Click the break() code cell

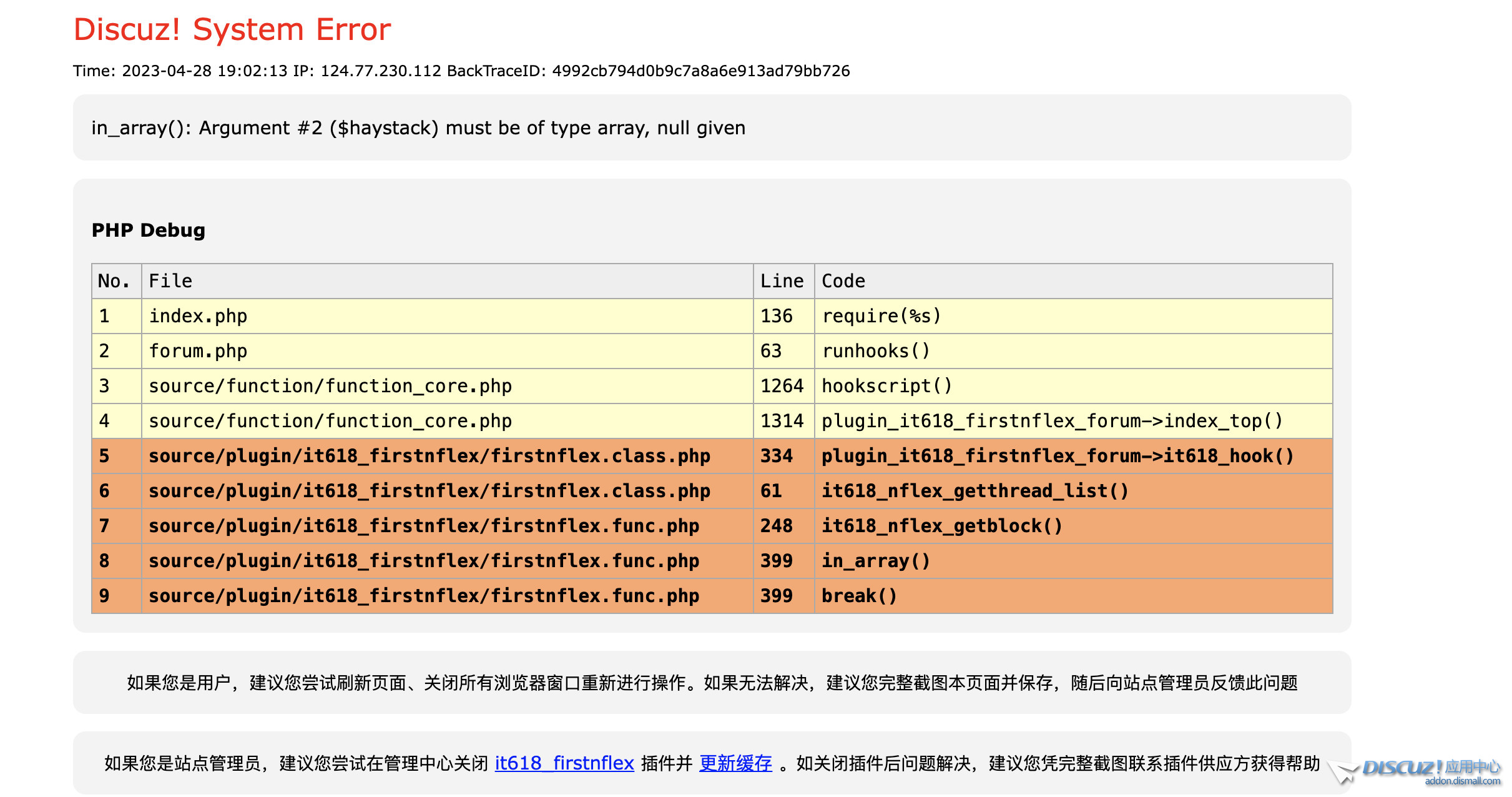(859, 596)
